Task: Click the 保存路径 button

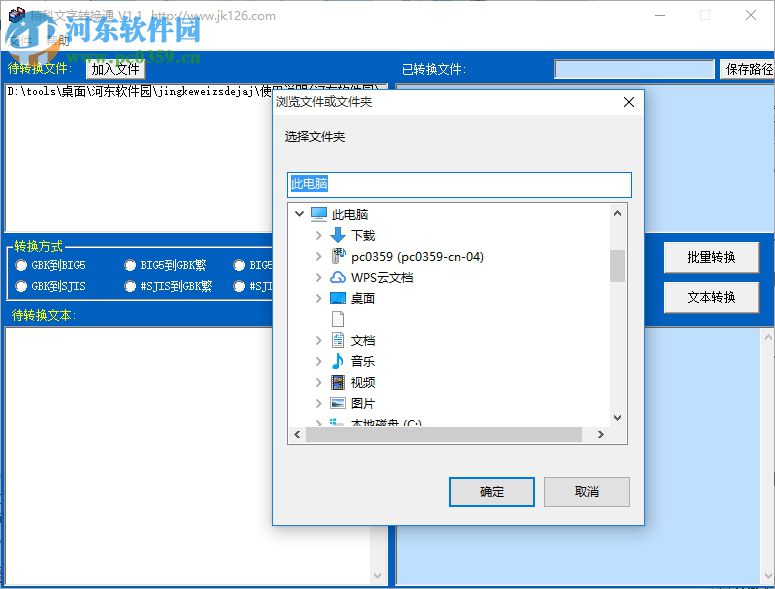Action: click(x=747, y=69)
